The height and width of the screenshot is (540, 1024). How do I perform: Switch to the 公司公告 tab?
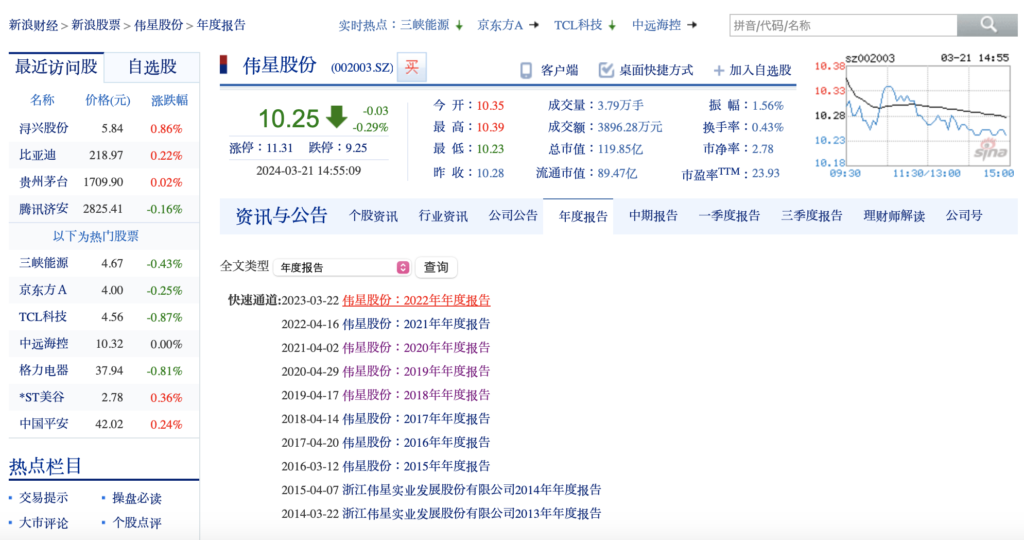point(513,216)
